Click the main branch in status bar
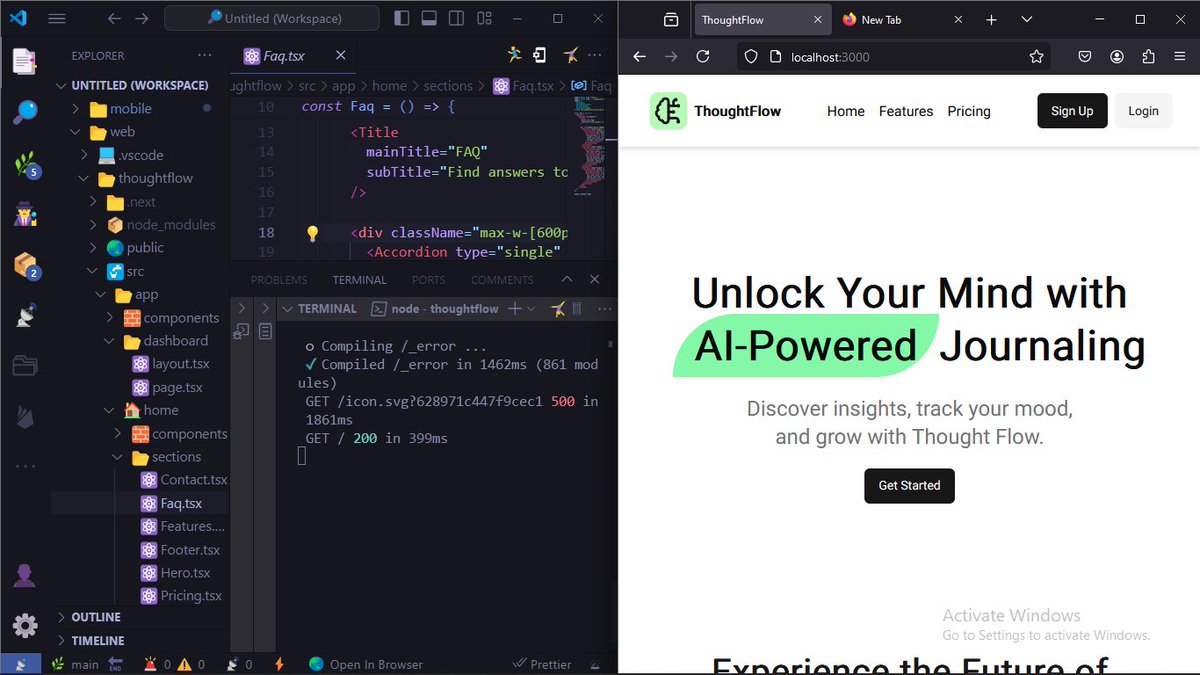 coord(75,664)
